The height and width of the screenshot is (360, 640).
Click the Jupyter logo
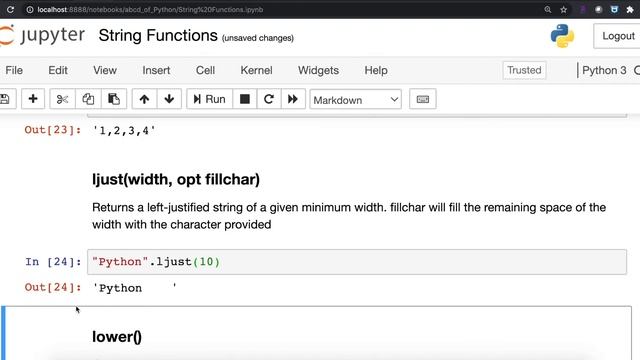42,35
